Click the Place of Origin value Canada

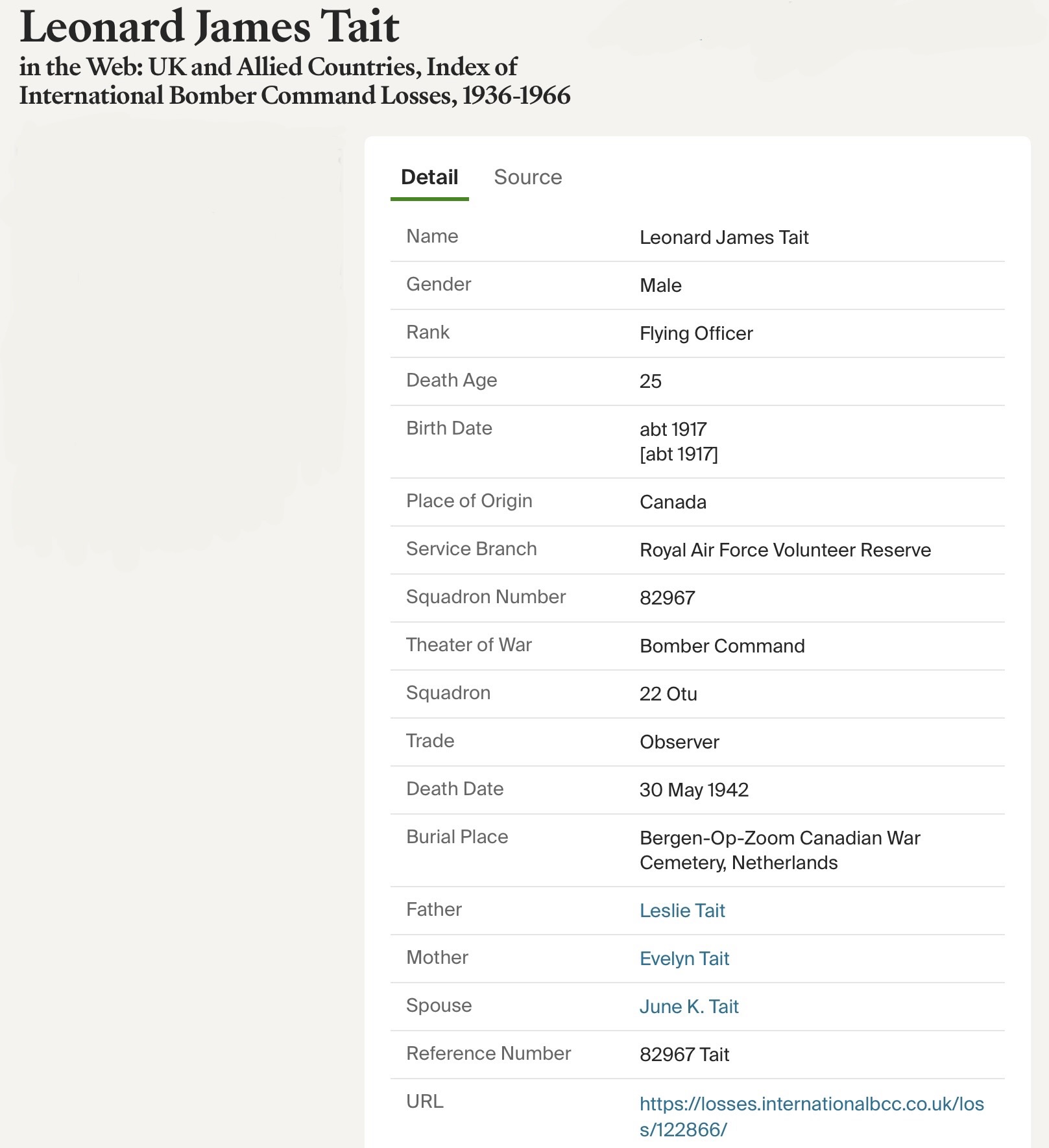coord(673,502)
